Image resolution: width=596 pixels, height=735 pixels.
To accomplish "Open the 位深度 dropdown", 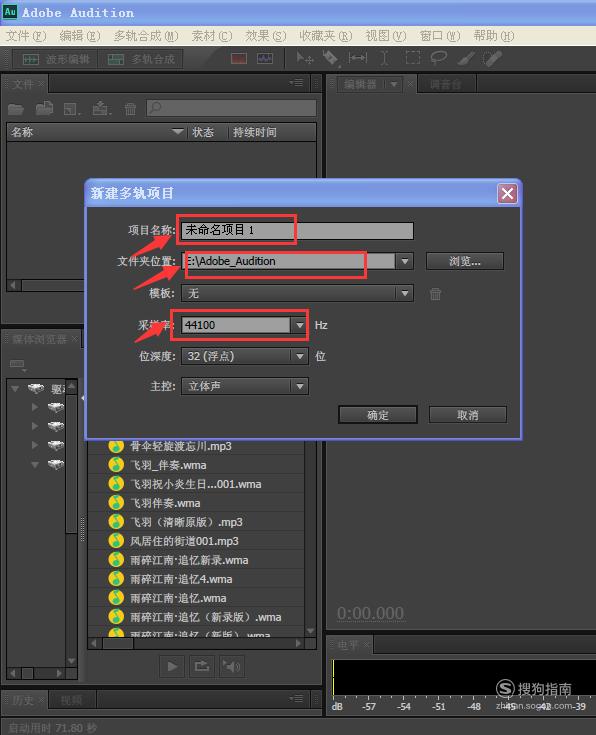I will click(x=245, y=356).
